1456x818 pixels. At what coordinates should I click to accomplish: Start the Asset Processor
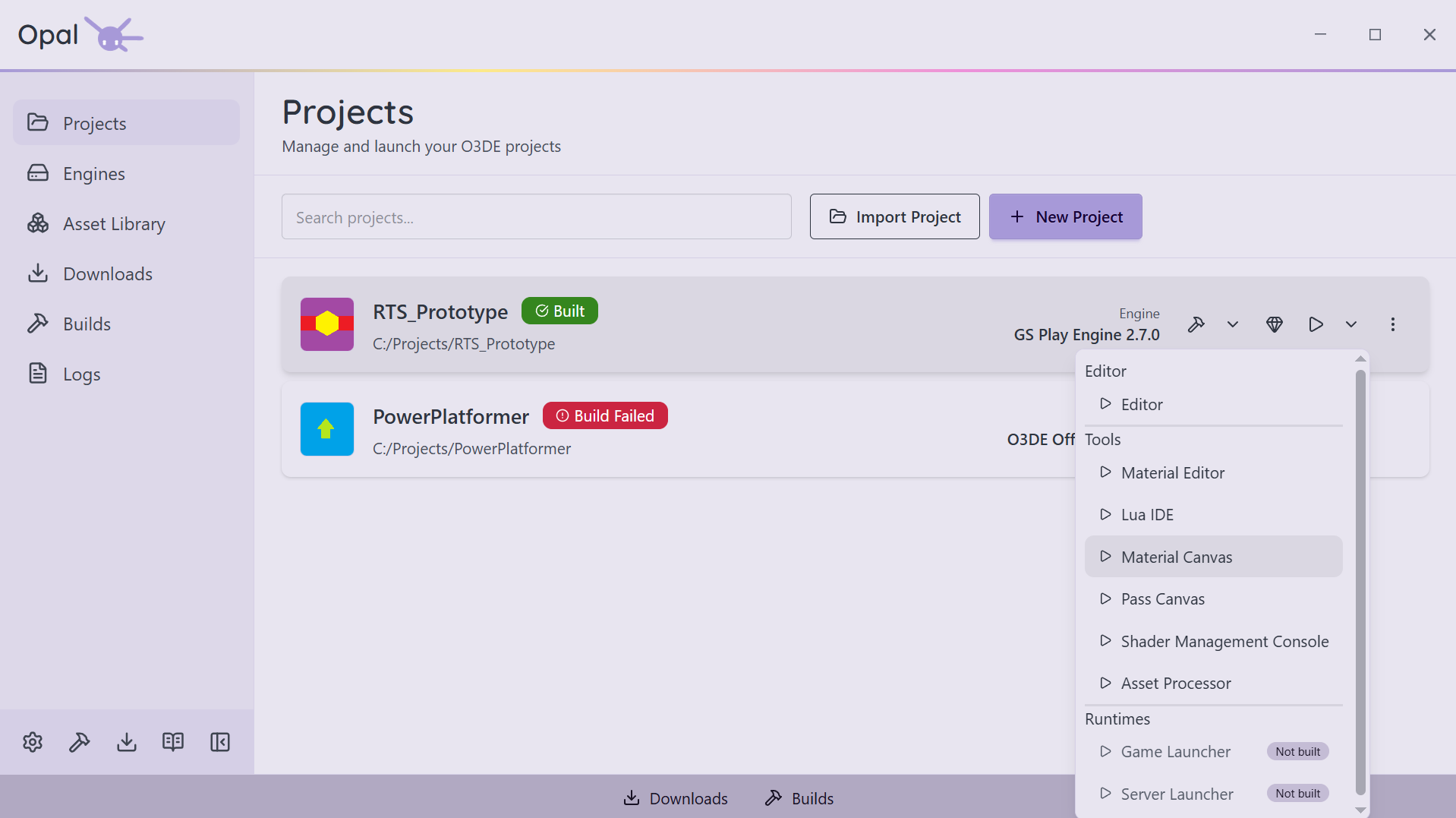pos(1214,683)
